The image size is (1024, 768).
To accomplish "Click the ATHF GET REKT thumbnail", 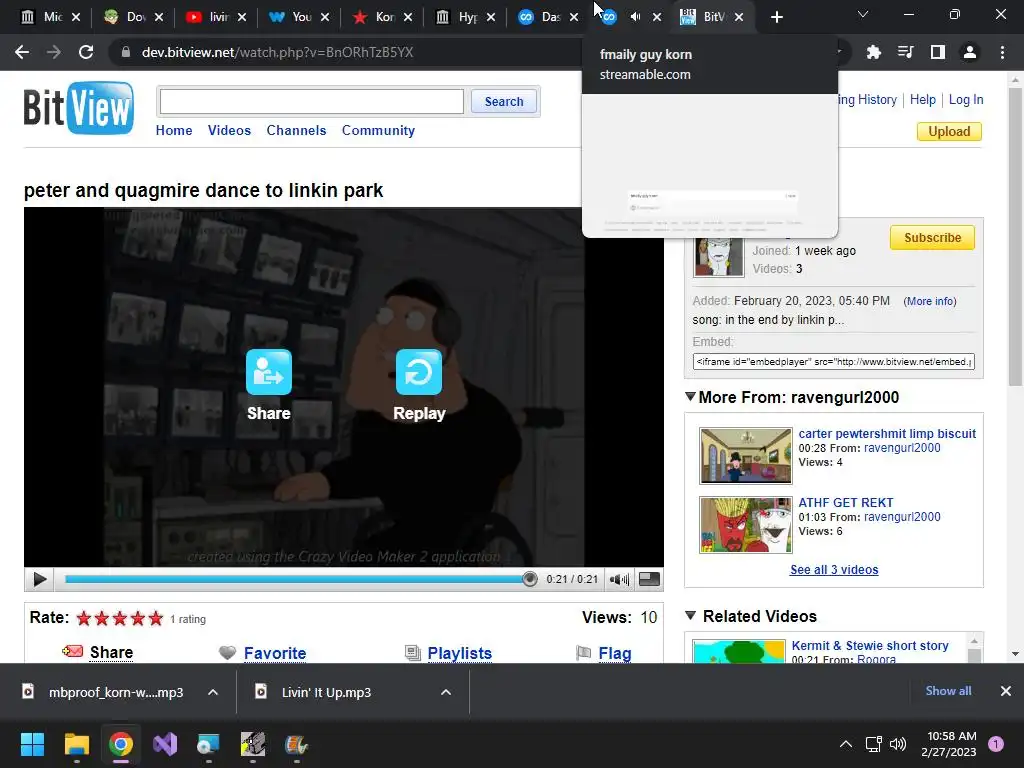I will (x=745, y=524).
